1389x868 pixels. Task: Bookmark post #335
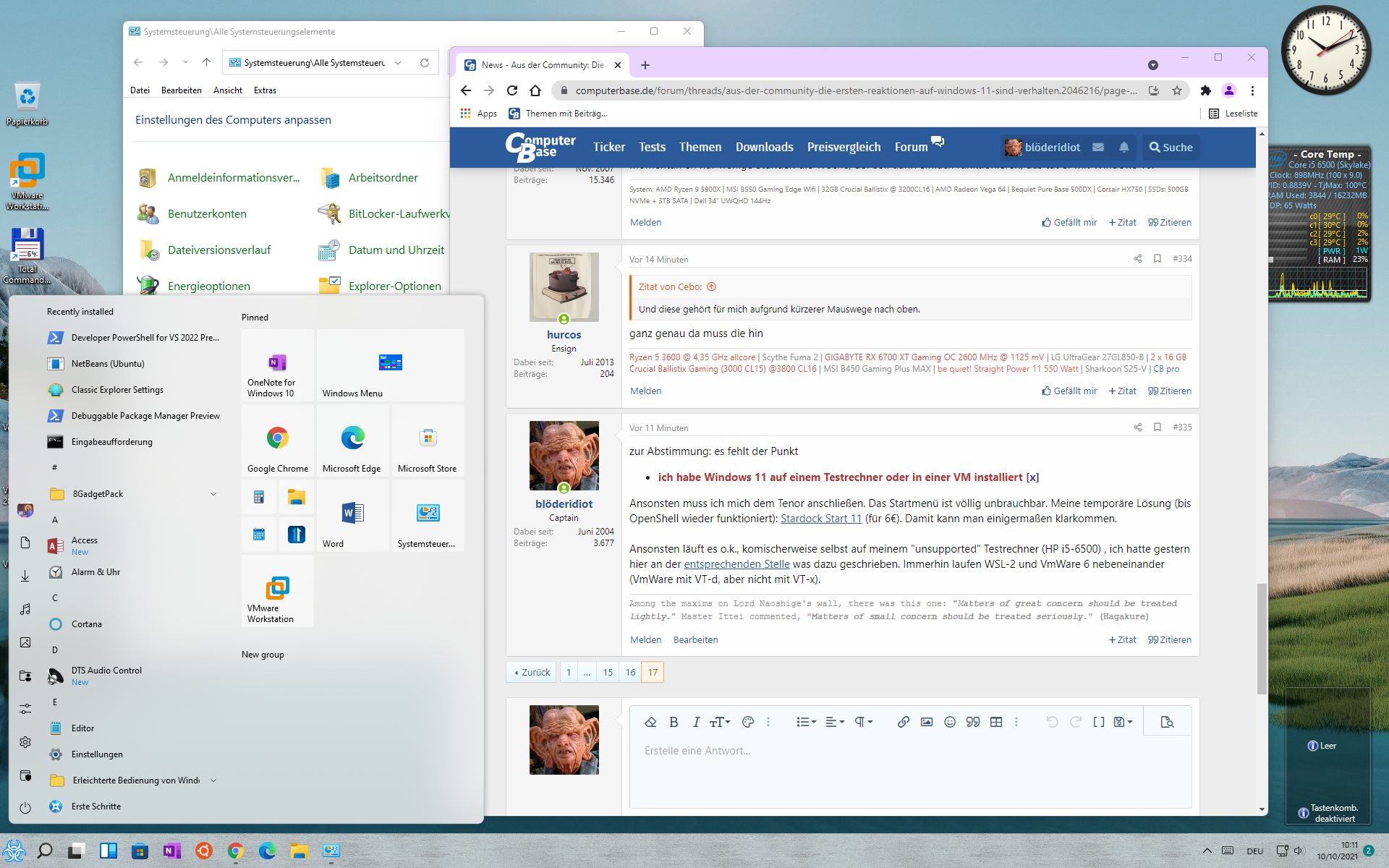tap(1157, 427)
